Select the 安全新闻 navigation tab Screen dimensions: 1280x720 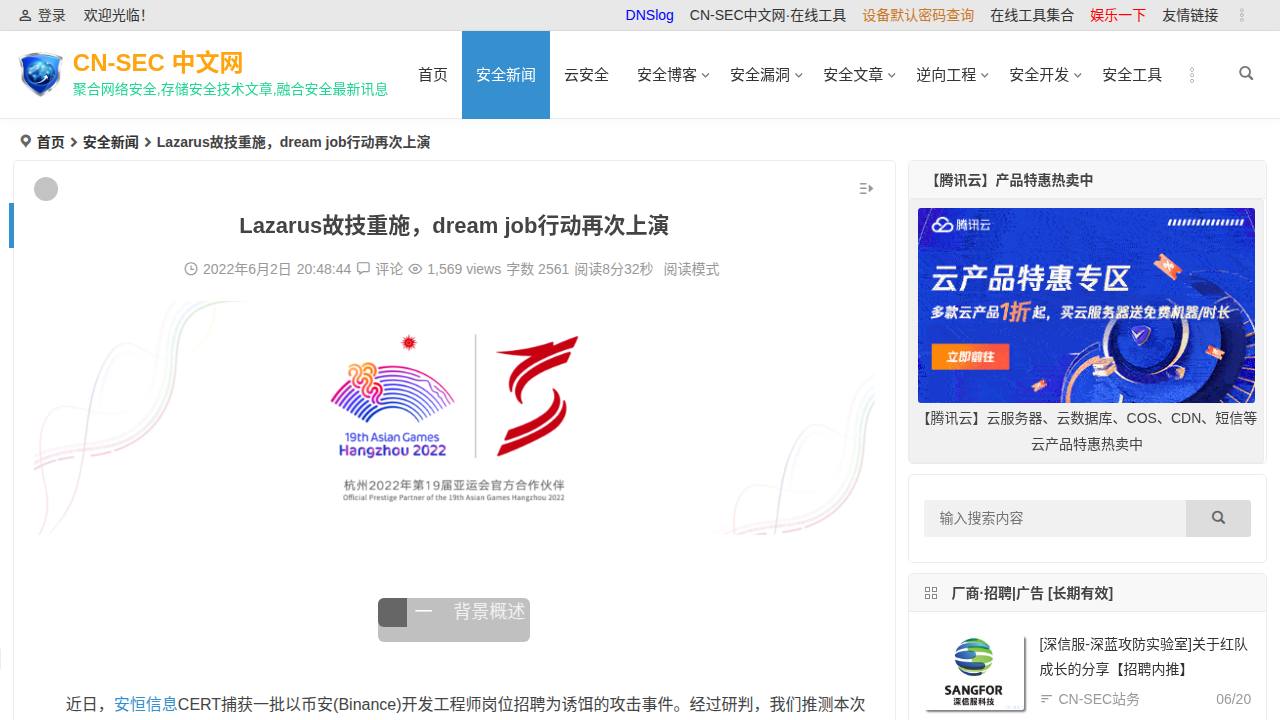[506, 75]
